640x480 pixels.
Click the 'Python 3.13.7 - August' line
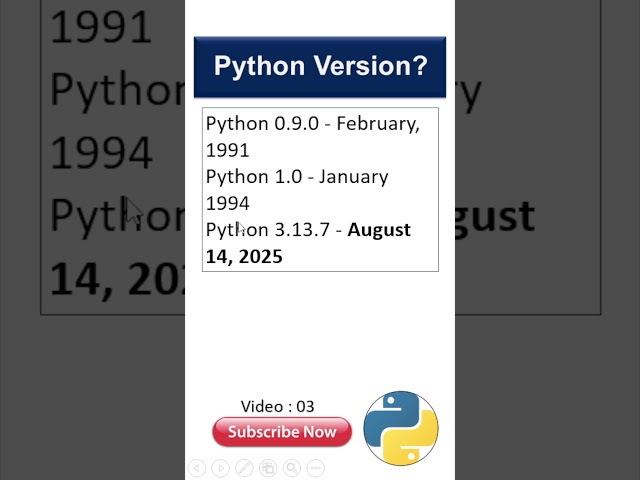coord(308,230)
